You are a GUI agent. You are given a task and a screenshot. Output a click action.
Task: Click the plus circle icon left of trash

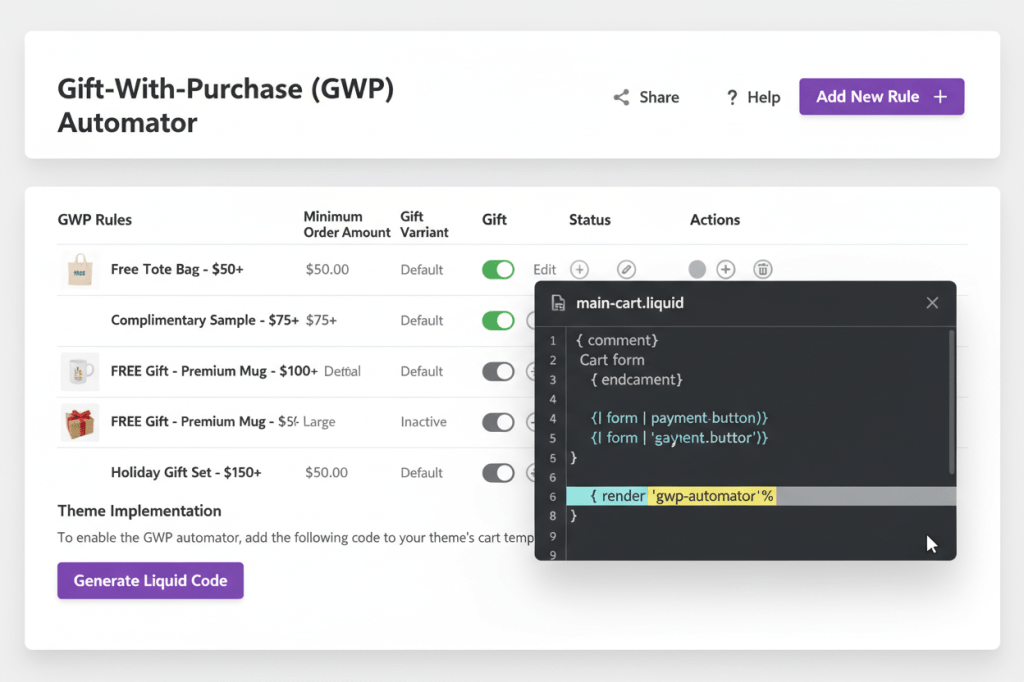[726, 269]
